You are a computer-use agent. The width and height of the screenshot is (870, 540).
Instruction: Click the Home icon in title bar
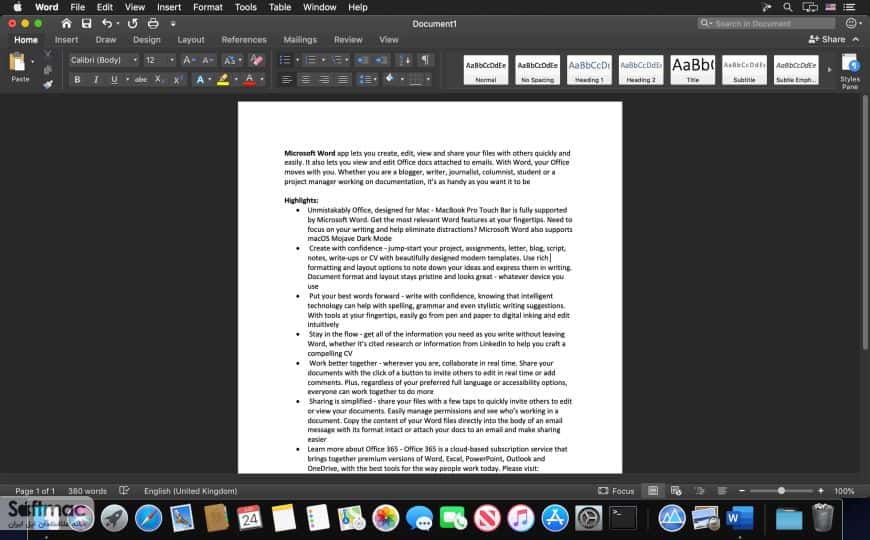[67, 23]
